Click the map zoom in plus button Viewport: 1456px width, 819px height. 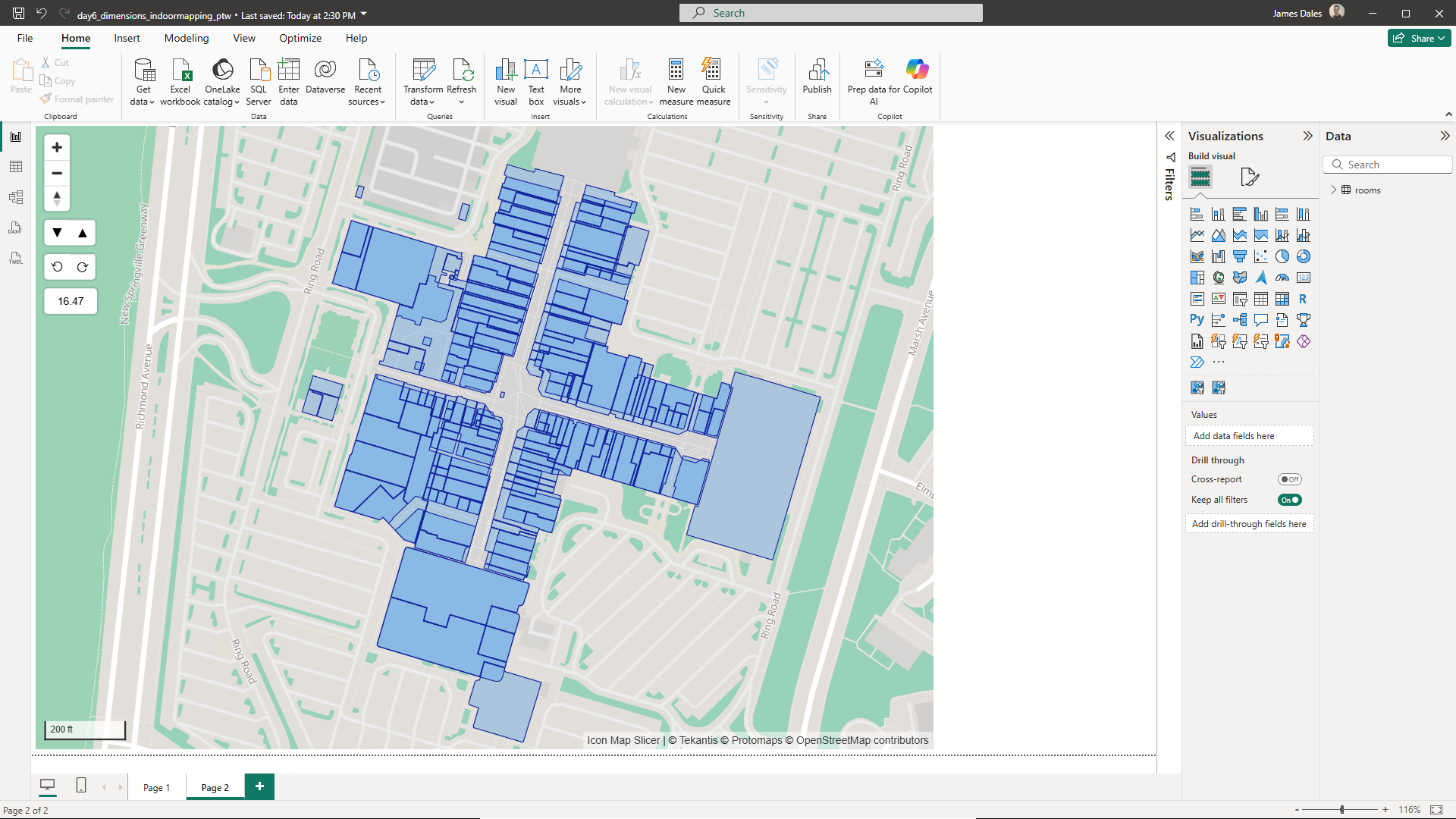[57, 147]
